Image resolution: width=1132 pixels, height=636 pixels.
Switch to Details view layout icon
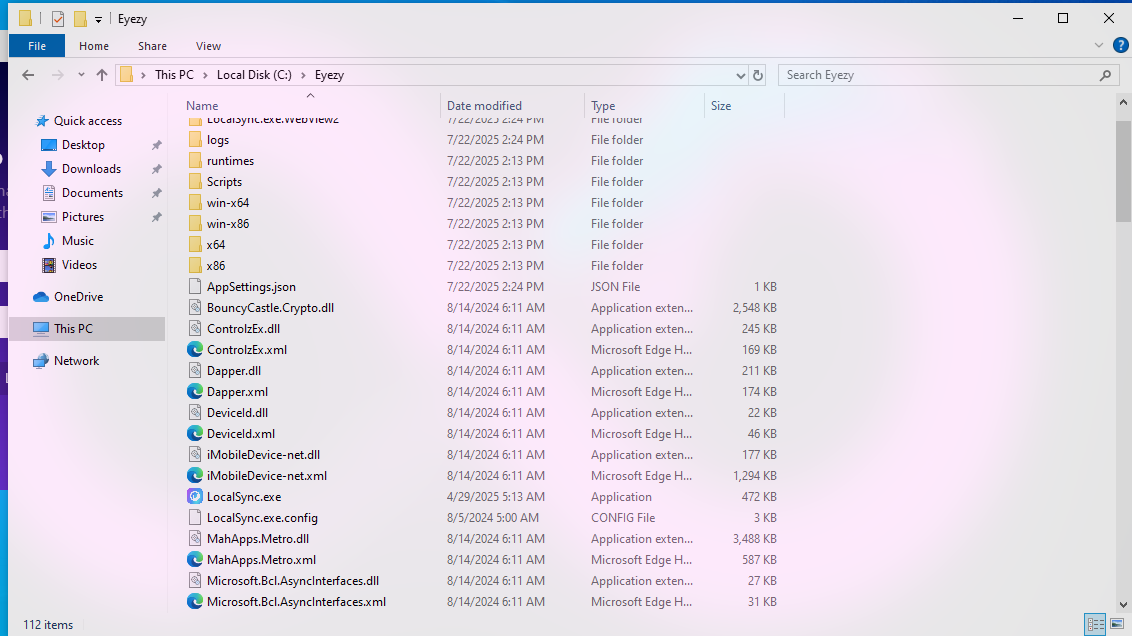1095,624
